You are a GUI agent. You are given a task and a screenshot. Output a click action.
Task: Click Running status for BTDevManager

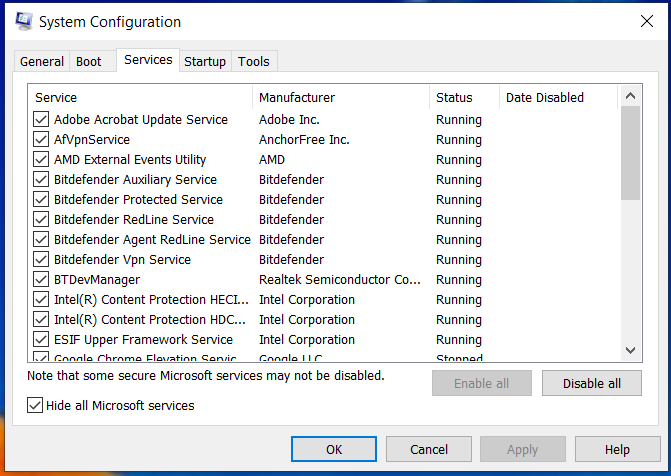pos(459,280)
